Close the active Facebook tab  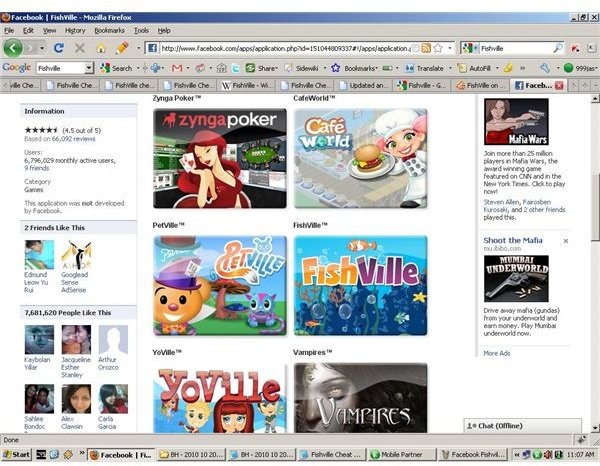click(x=559, y=85)
